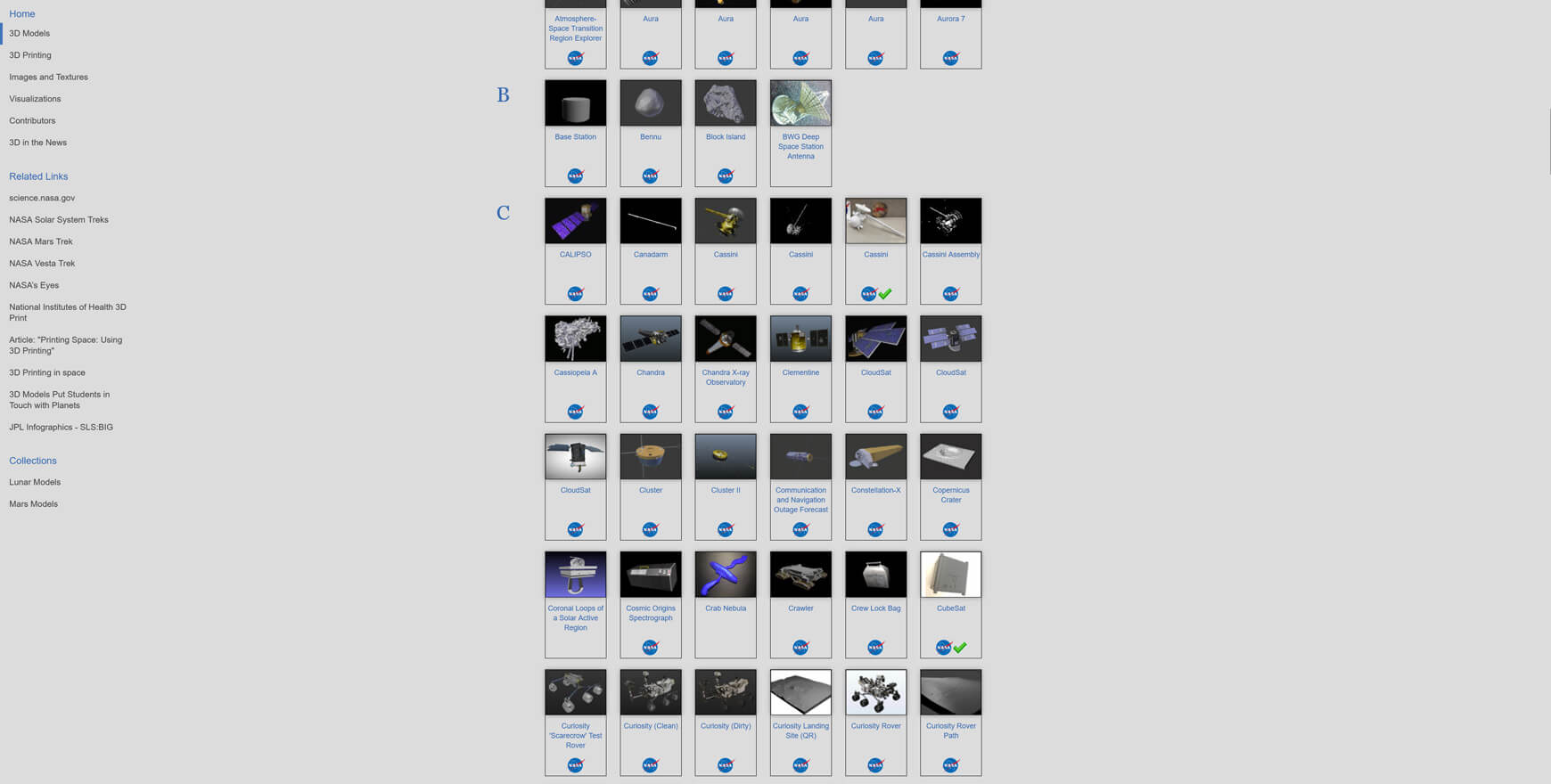Open JPL Infographics - SLS:BIG link

click(61, 427)
